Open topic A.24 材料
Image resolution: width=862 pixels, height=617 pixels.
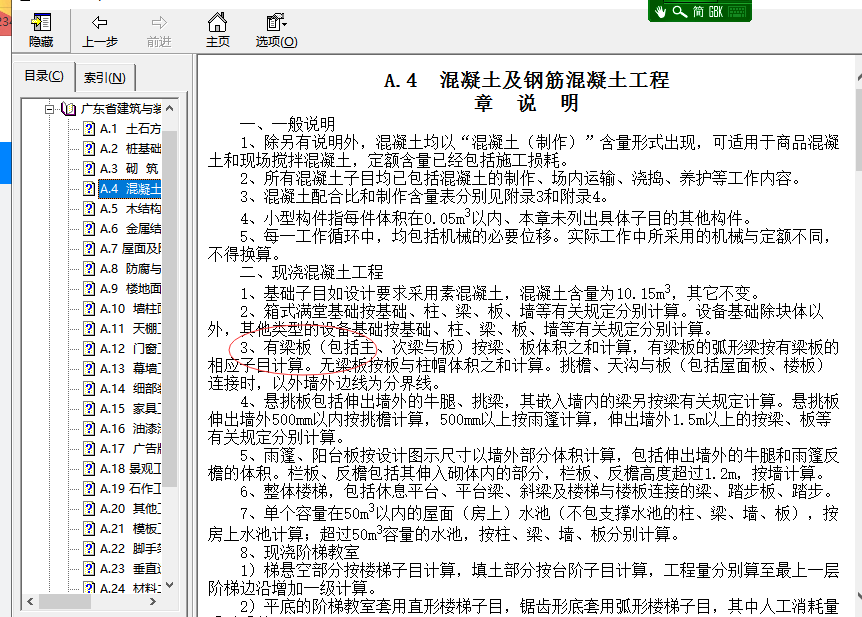(x=130, y=588)
